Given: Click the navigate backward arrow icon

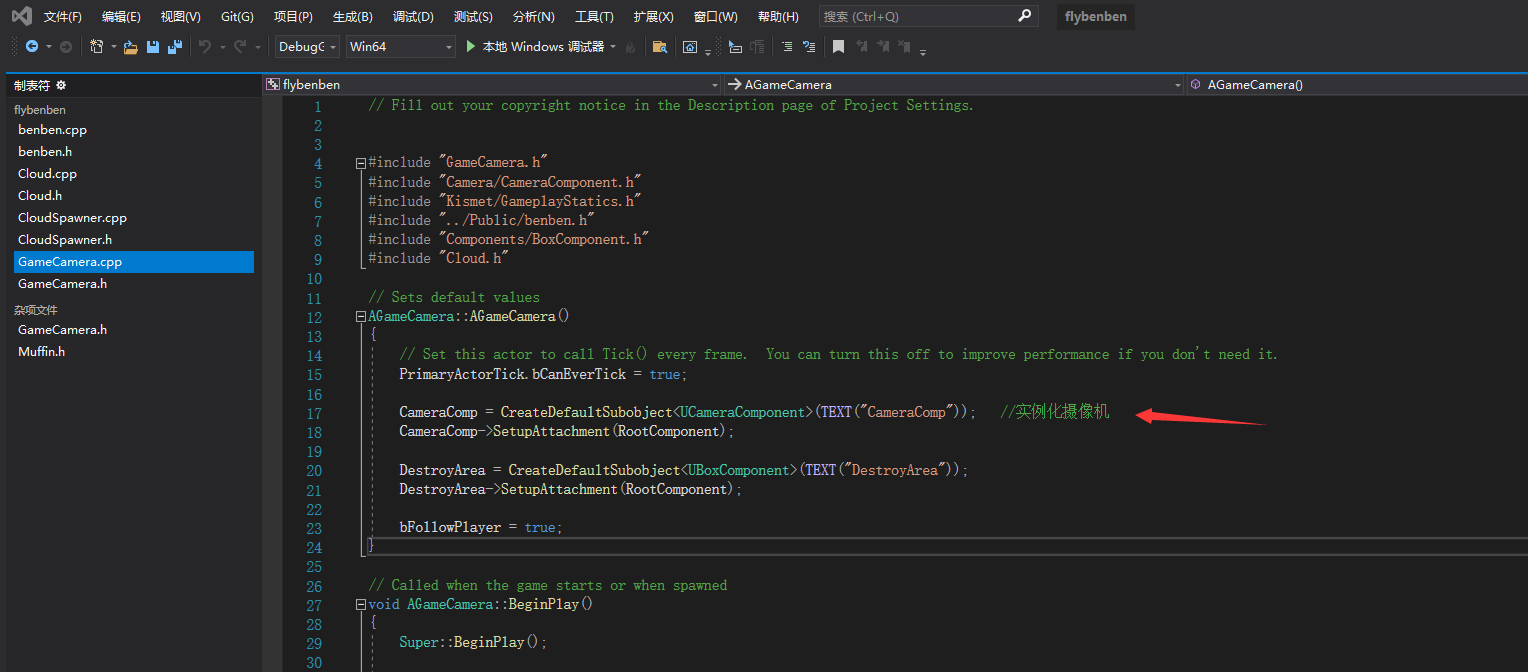Looking at the screenshot, I should pos(32,47).
